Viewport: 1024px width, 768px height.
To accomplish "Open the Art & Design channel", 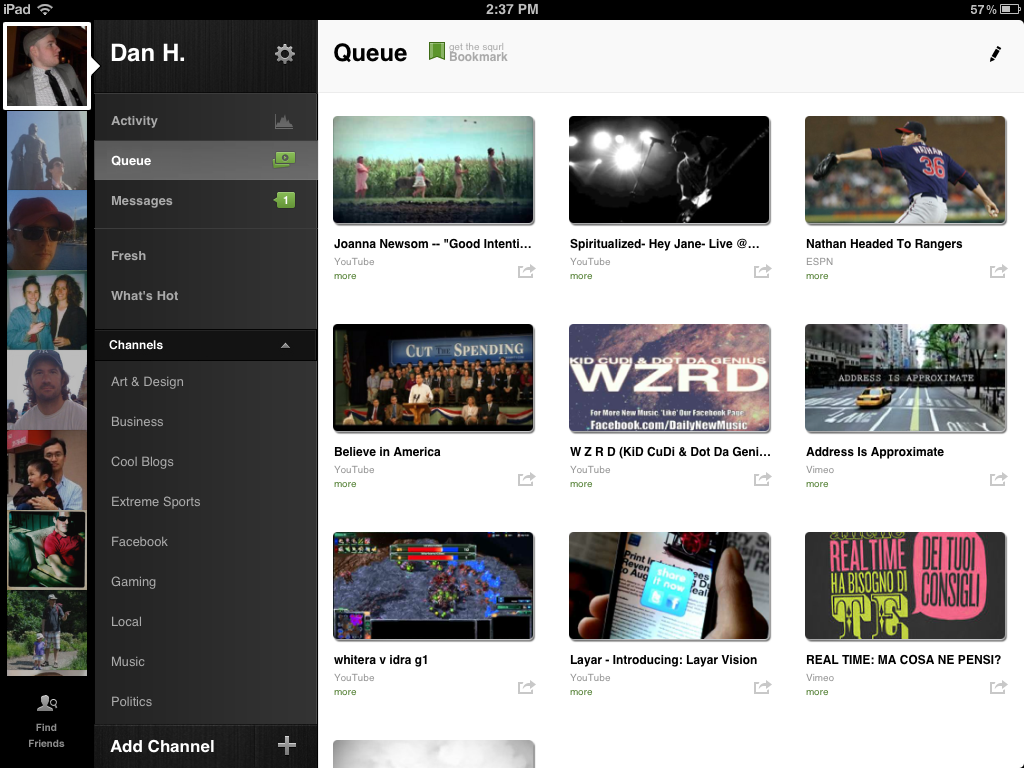I will (x=206, y=382).
